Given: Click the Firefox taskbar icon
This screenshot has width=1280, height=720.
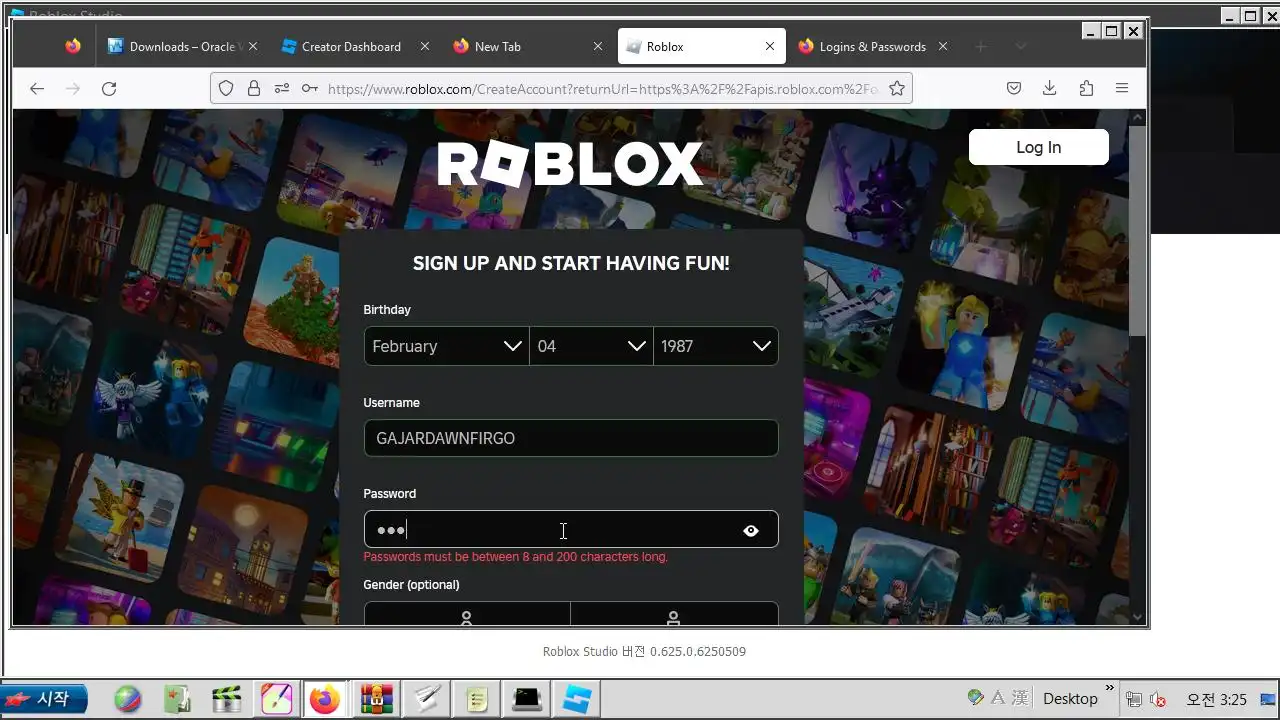Looking at the screenshot, I should point(325,699).
